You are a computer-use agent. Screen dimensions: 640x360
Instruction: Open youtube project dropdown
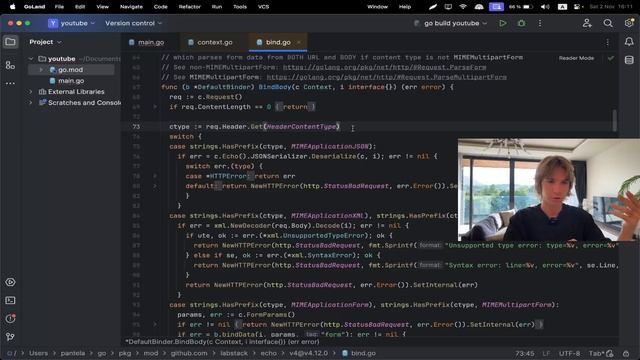(72, 24)
